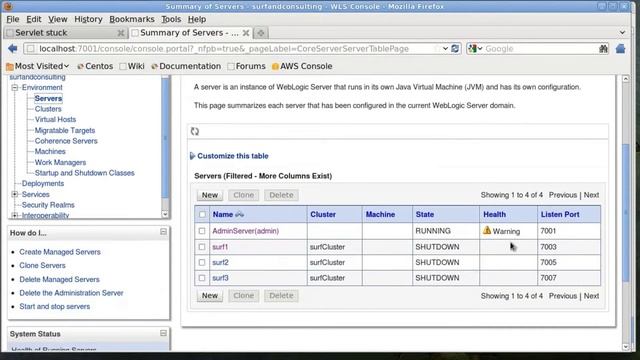Screen dimensions: 640x360
Task: Select Deployments in the domain tree
Action: (x=43, y=183)
